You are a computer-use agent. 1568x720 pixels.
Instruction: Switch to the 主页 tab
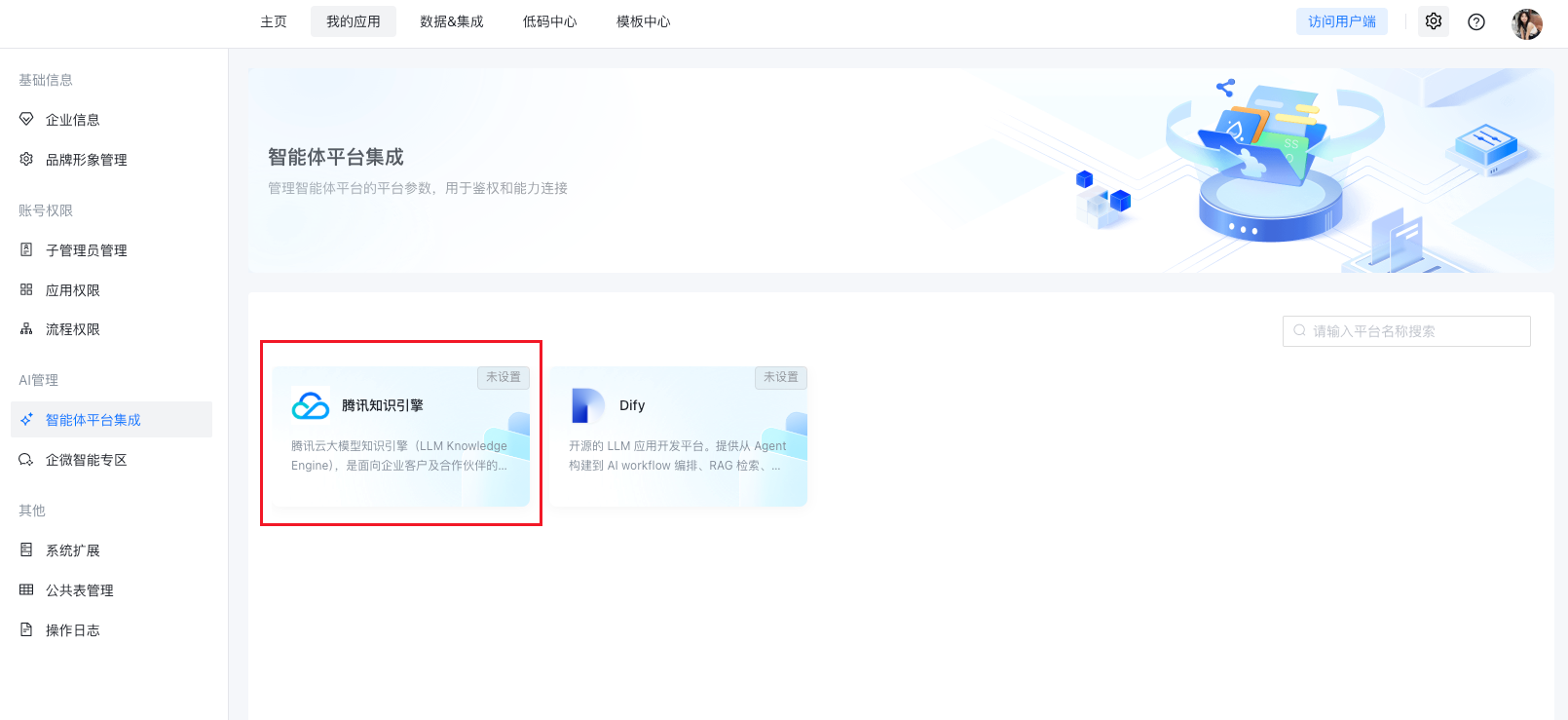[274, 21]
